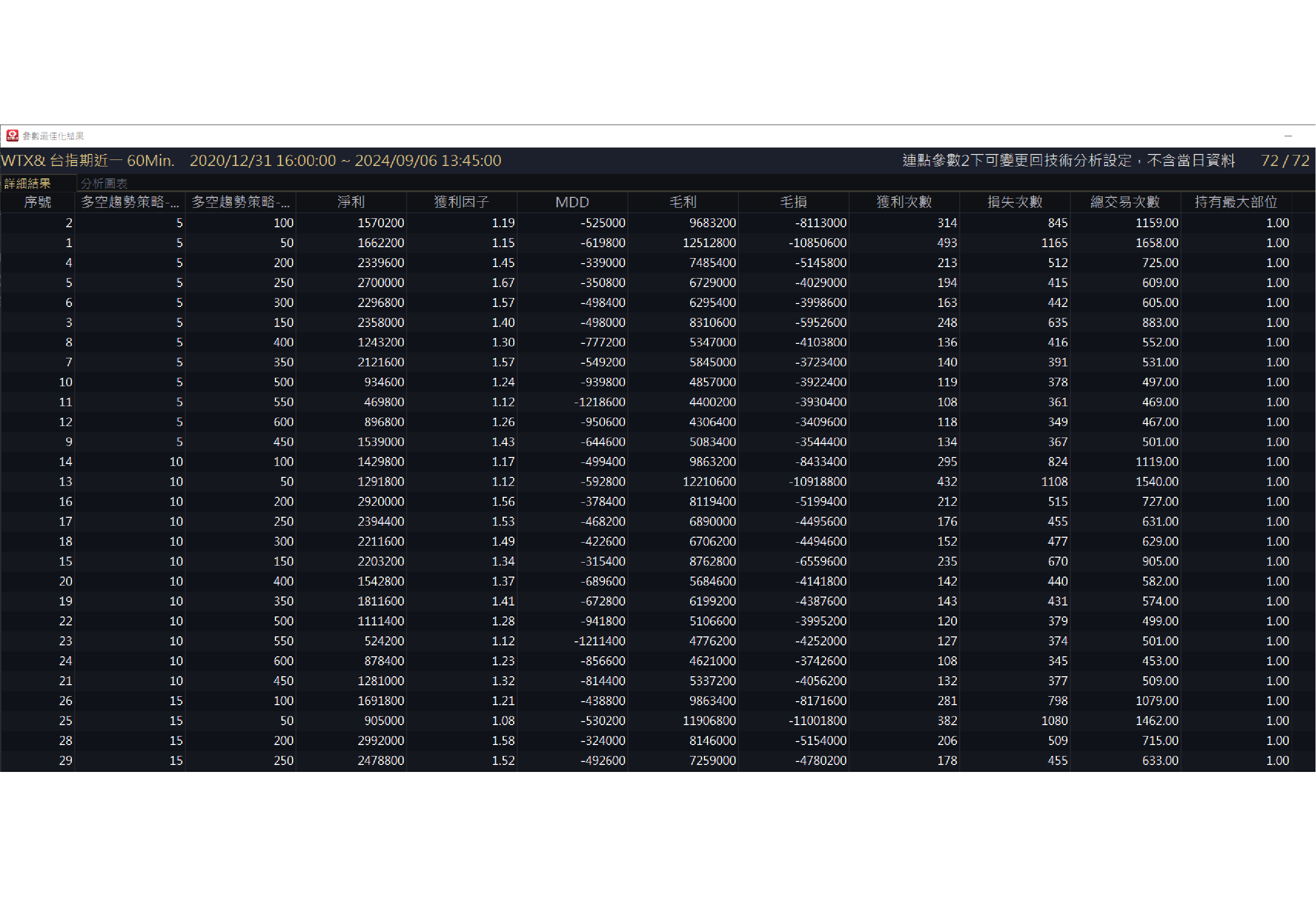The width and height of the screenshot is (1316, 897).
Task: Click total trades value 883.00
Action: pos(1160,322)
